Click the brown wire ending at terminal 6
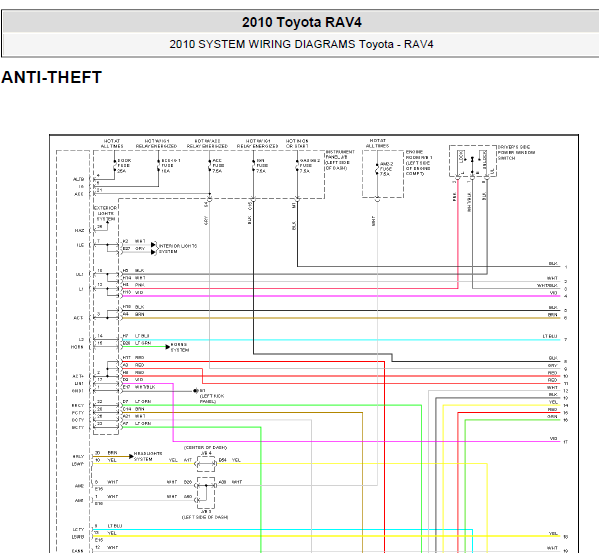599x553 pixels. pyautogui.click(x=341, y=318)
